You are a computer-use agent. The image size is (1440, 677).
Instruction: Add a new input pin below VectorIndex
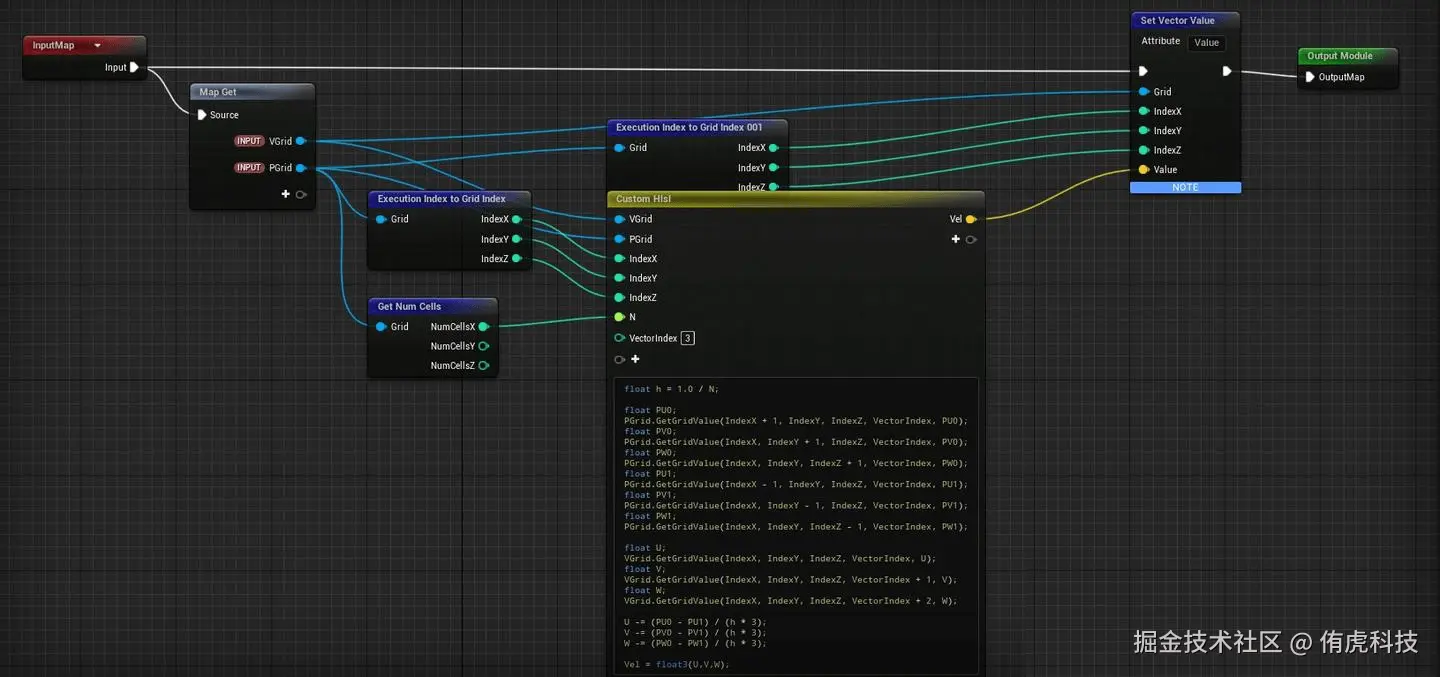coord(635,359)
